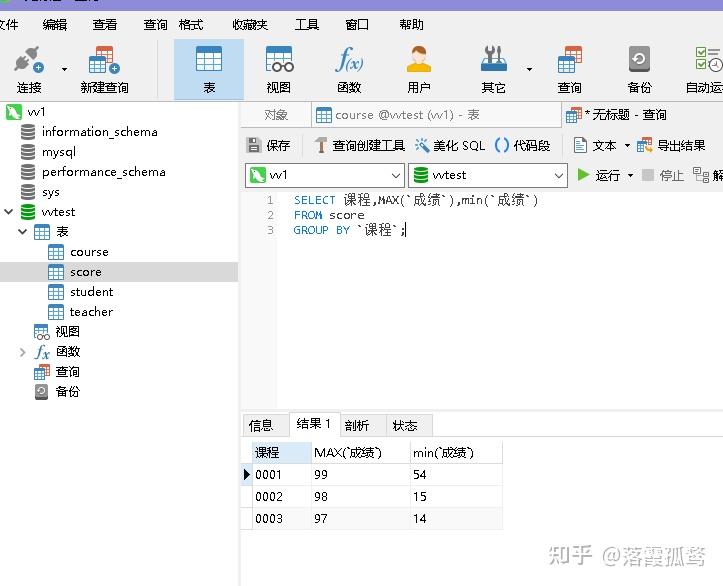Screen dimensions: 723x586
Task: Click the min(`成绩`) column header
Action: pos(456,453)
